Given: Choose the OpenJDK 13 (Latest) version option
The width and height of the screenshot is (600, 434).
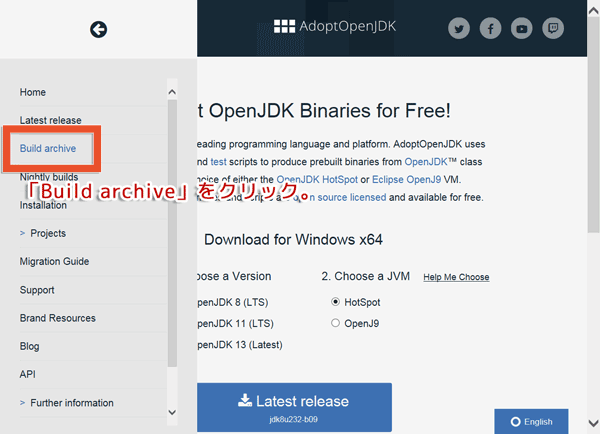Looking at the screenshot, I should (240, 345).
